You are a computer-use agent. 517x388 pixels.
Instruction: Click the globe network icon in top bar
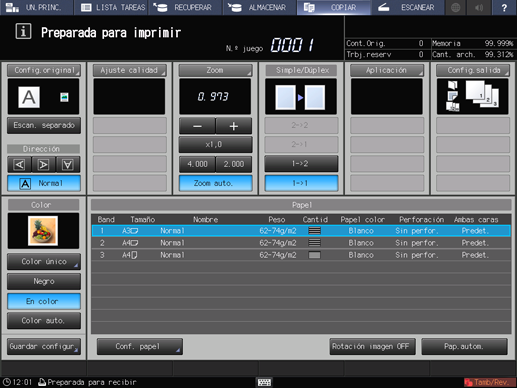(456, 7)
